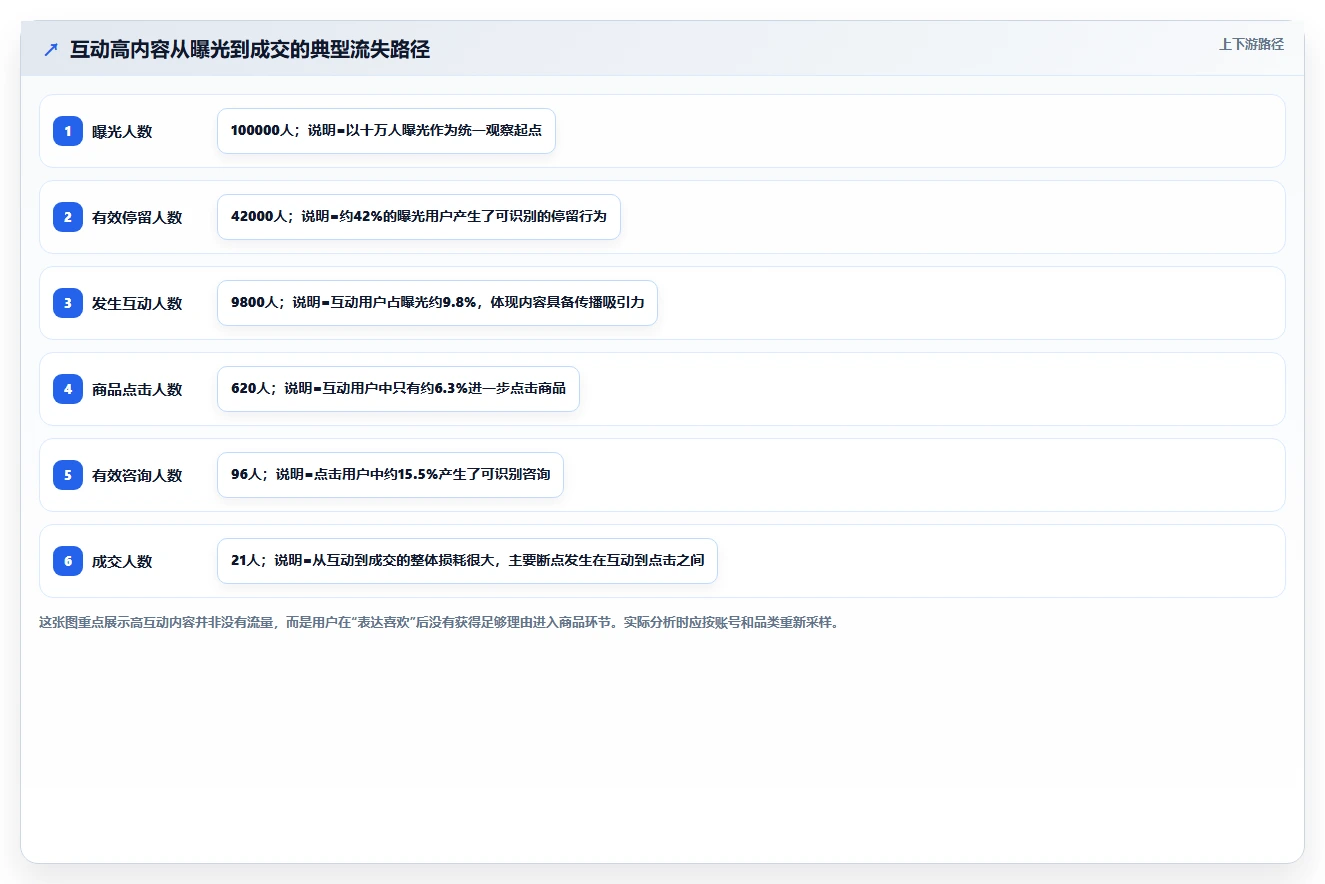Click the 96人 description box
The width and height of the screenshot is (1325, 884).
pyautogui.click(x=390, y=475)
